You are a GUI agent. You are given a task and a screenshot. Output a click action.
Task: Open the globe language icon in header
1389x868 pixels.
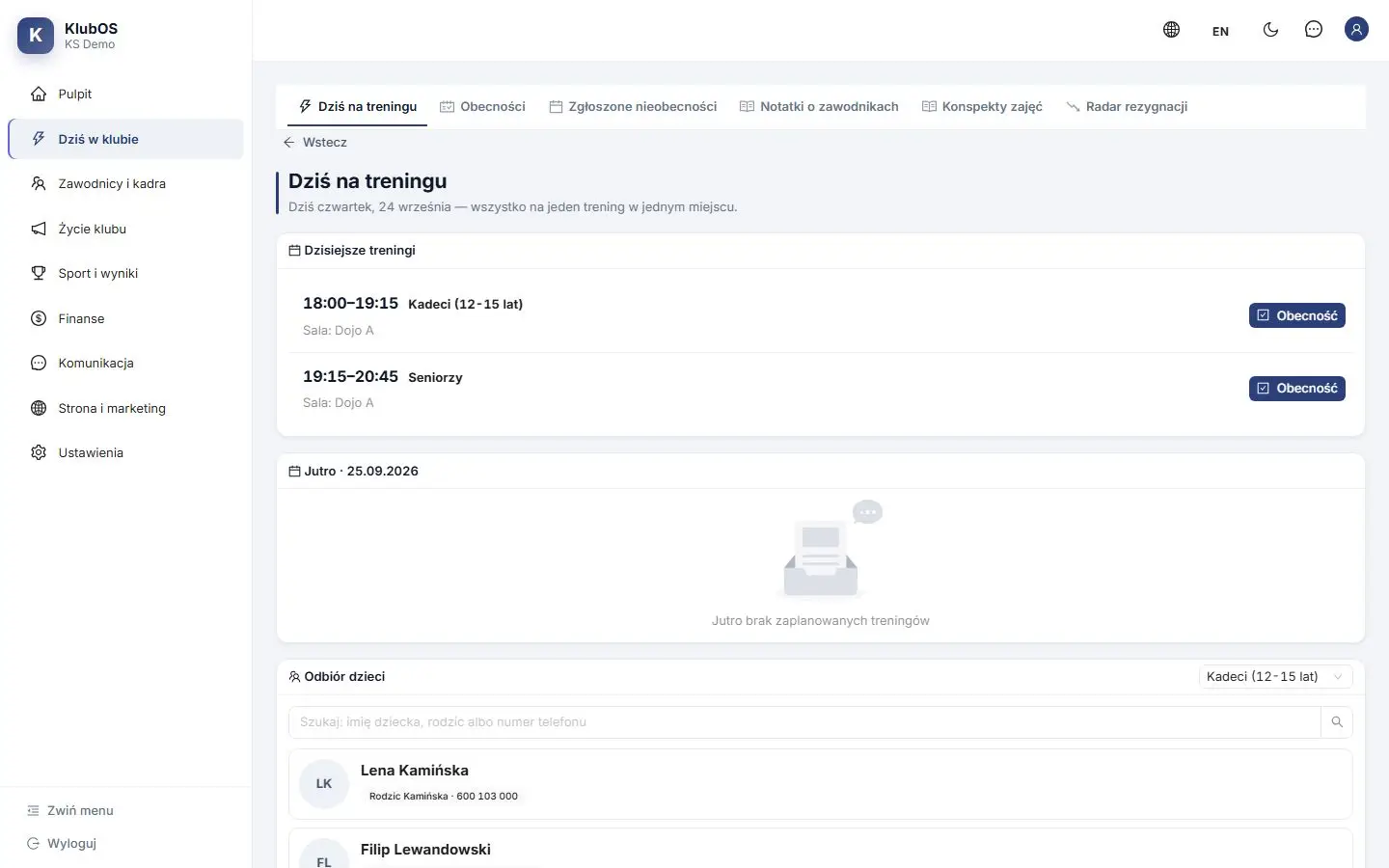1171,30
